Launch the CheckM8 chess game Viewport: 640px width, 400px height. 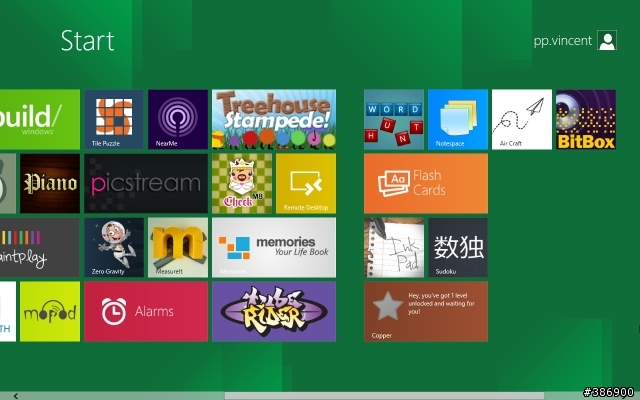(242, 183)
